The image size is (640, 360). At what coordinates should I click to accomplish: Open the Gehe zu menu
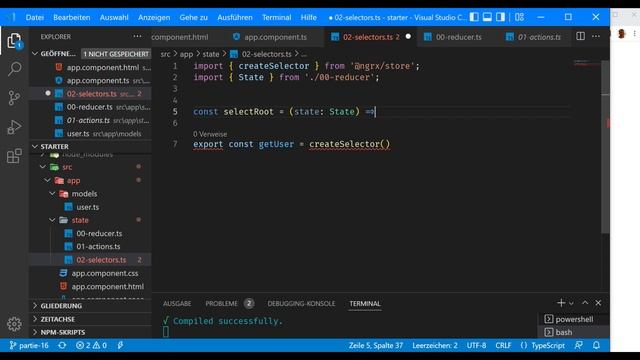coord(193,17)
